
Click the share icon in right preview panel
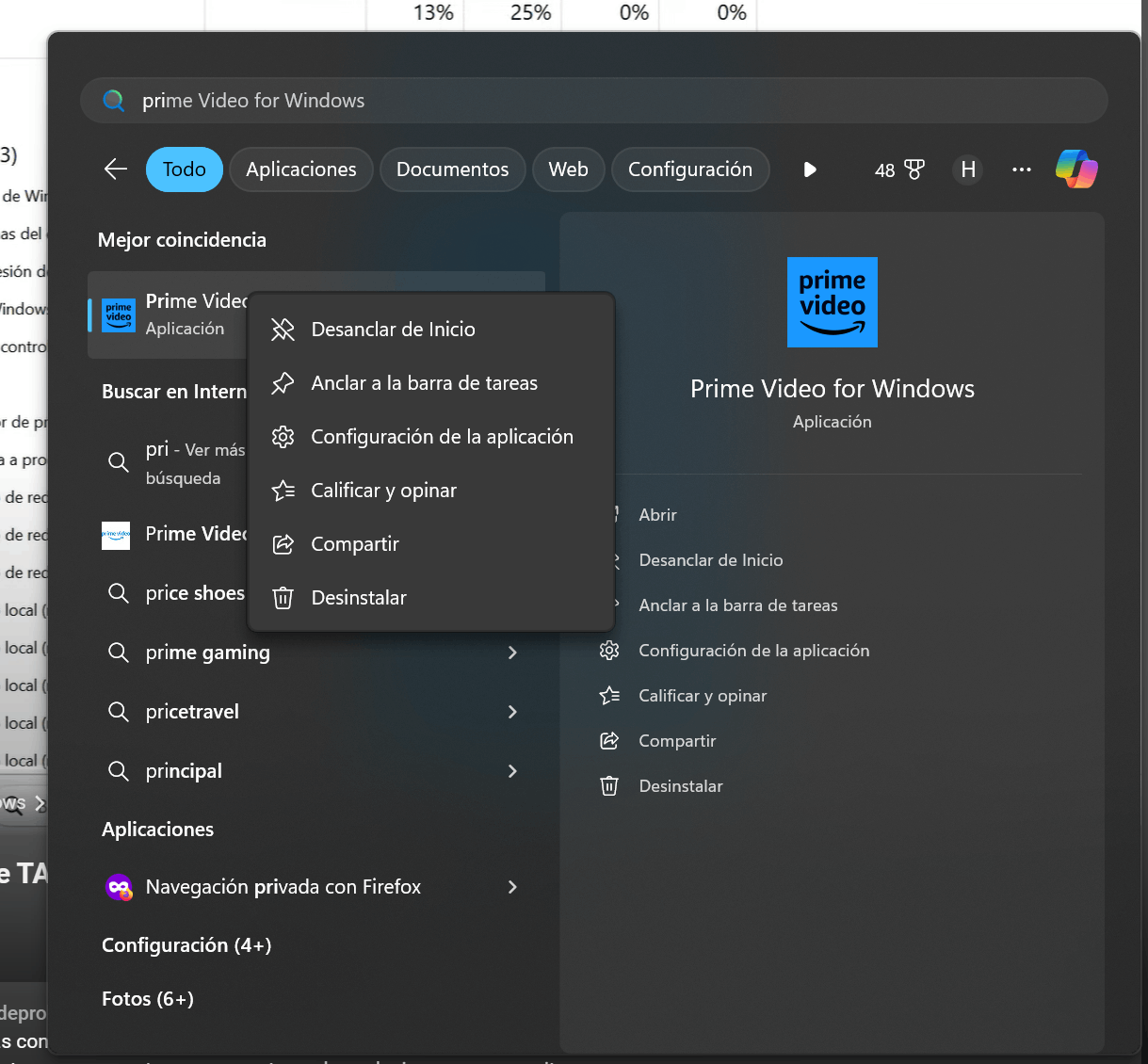[609, 741]
